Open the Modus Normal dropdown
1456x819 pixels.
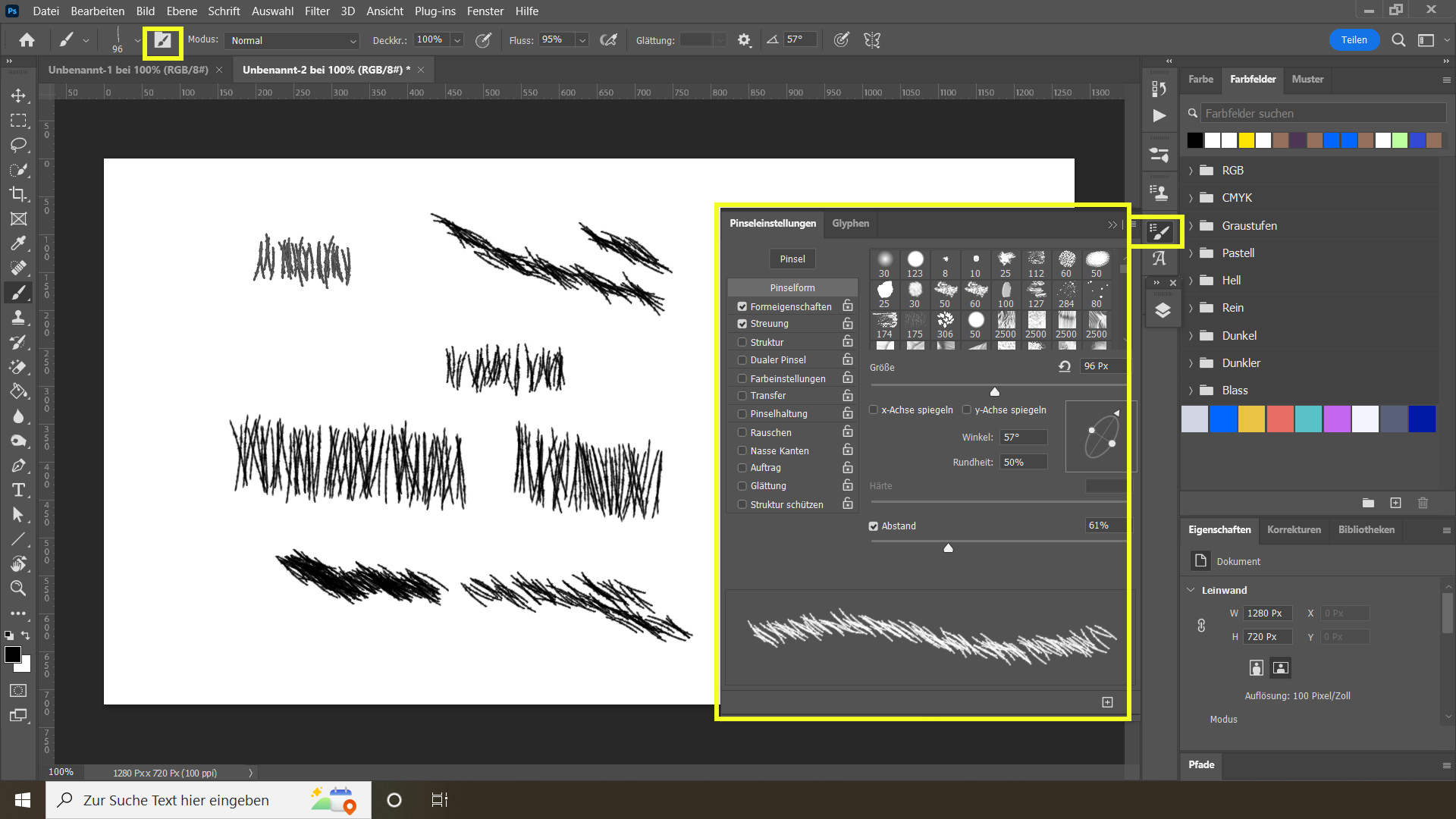(292, 41)
